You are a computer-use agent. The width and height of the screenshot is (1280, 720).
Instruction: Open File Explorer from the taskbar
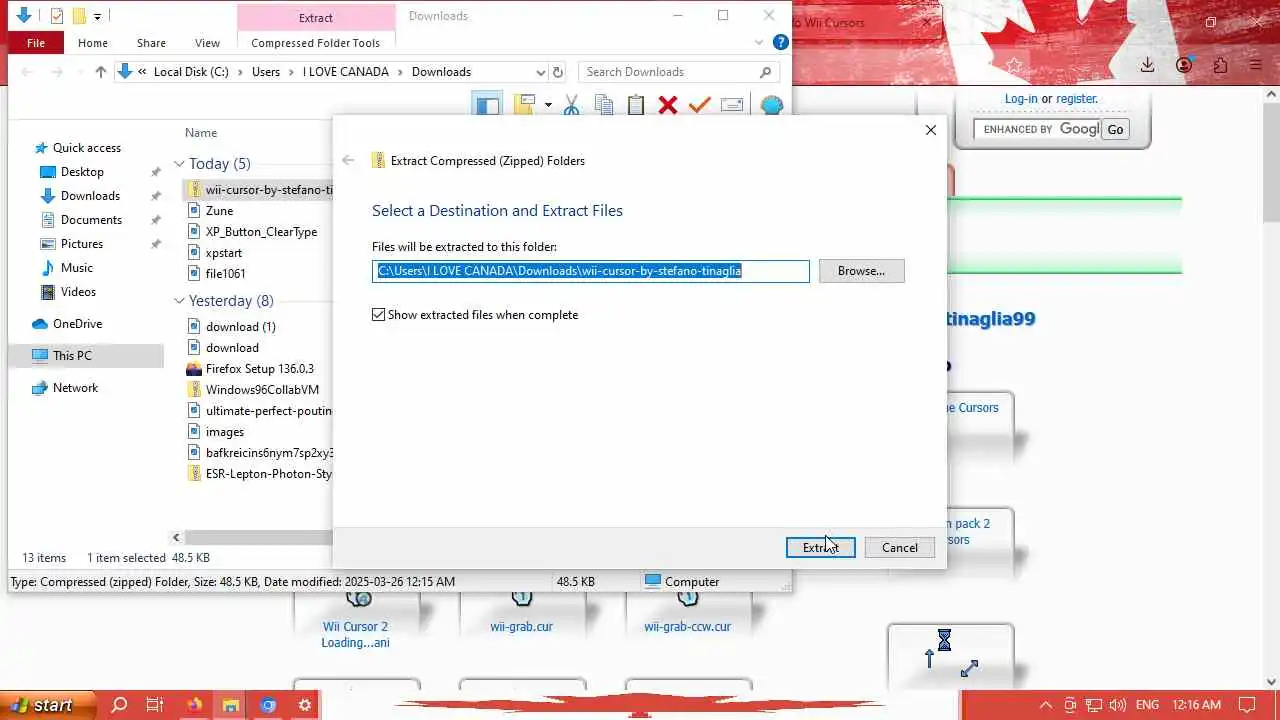click(230, 705)
